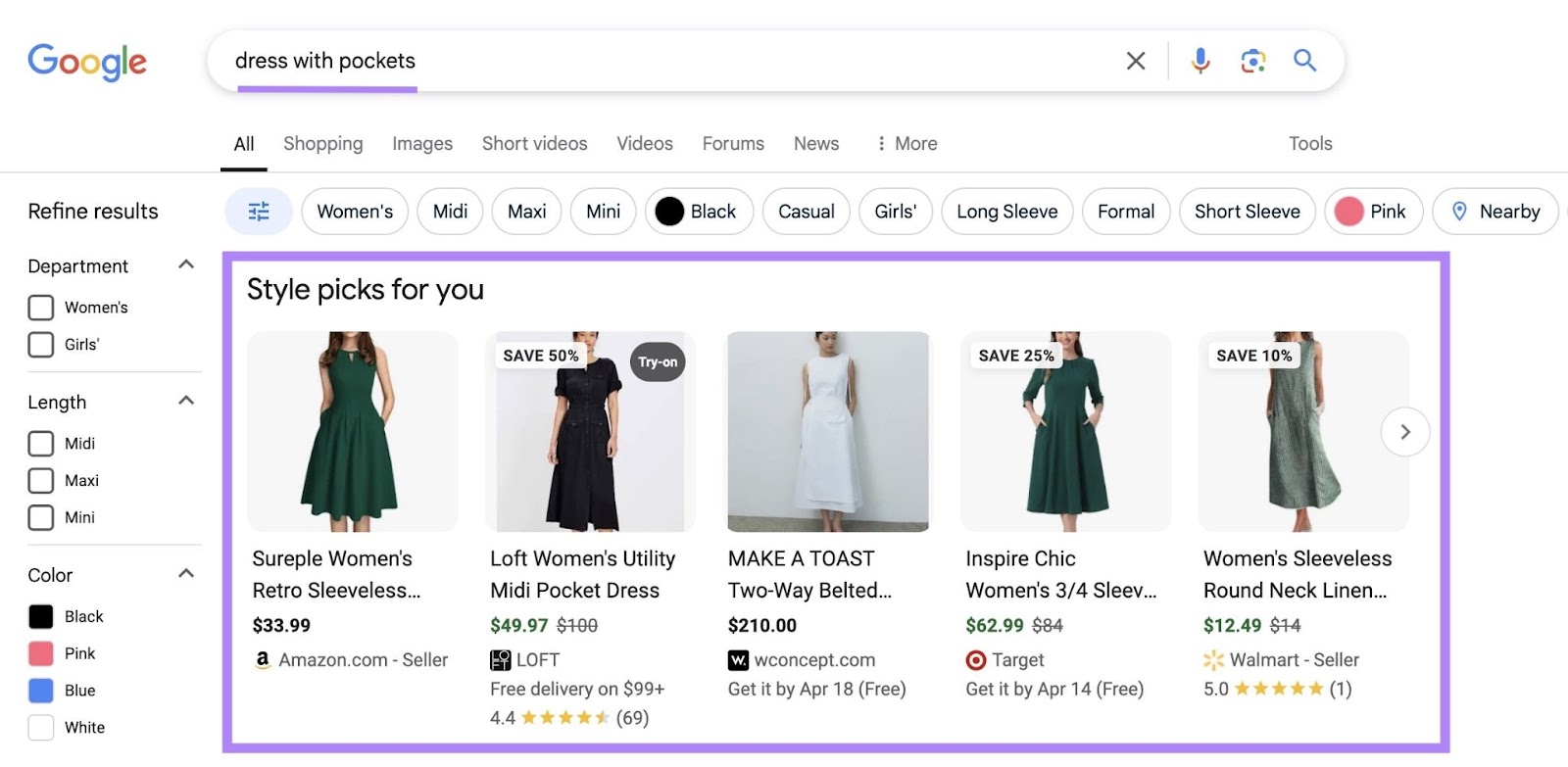Collapse the Length filter section
The image size is (1568, 767).
[186, 401]
